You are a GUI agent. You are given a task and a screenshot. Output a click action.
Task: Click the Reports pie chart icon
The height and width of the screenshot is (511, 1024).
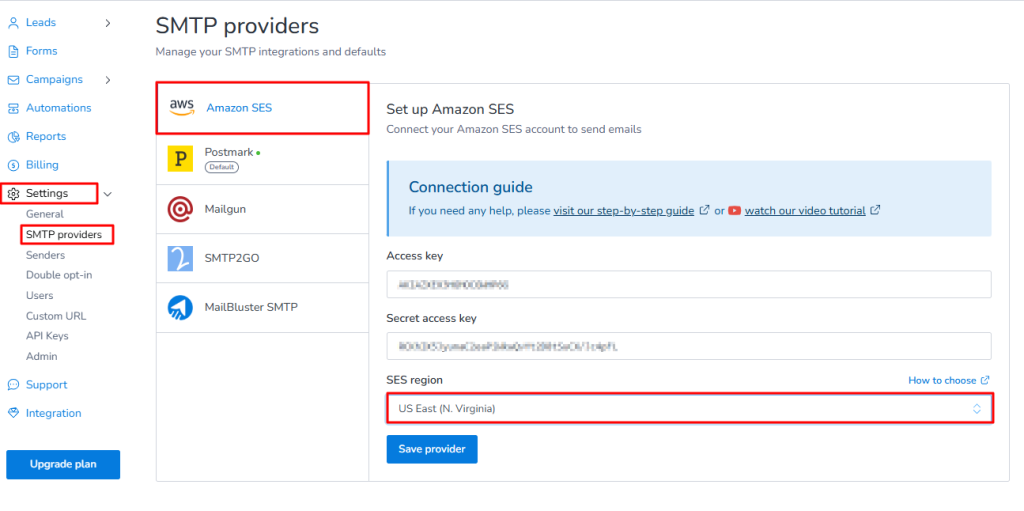[x=13, y=137]
